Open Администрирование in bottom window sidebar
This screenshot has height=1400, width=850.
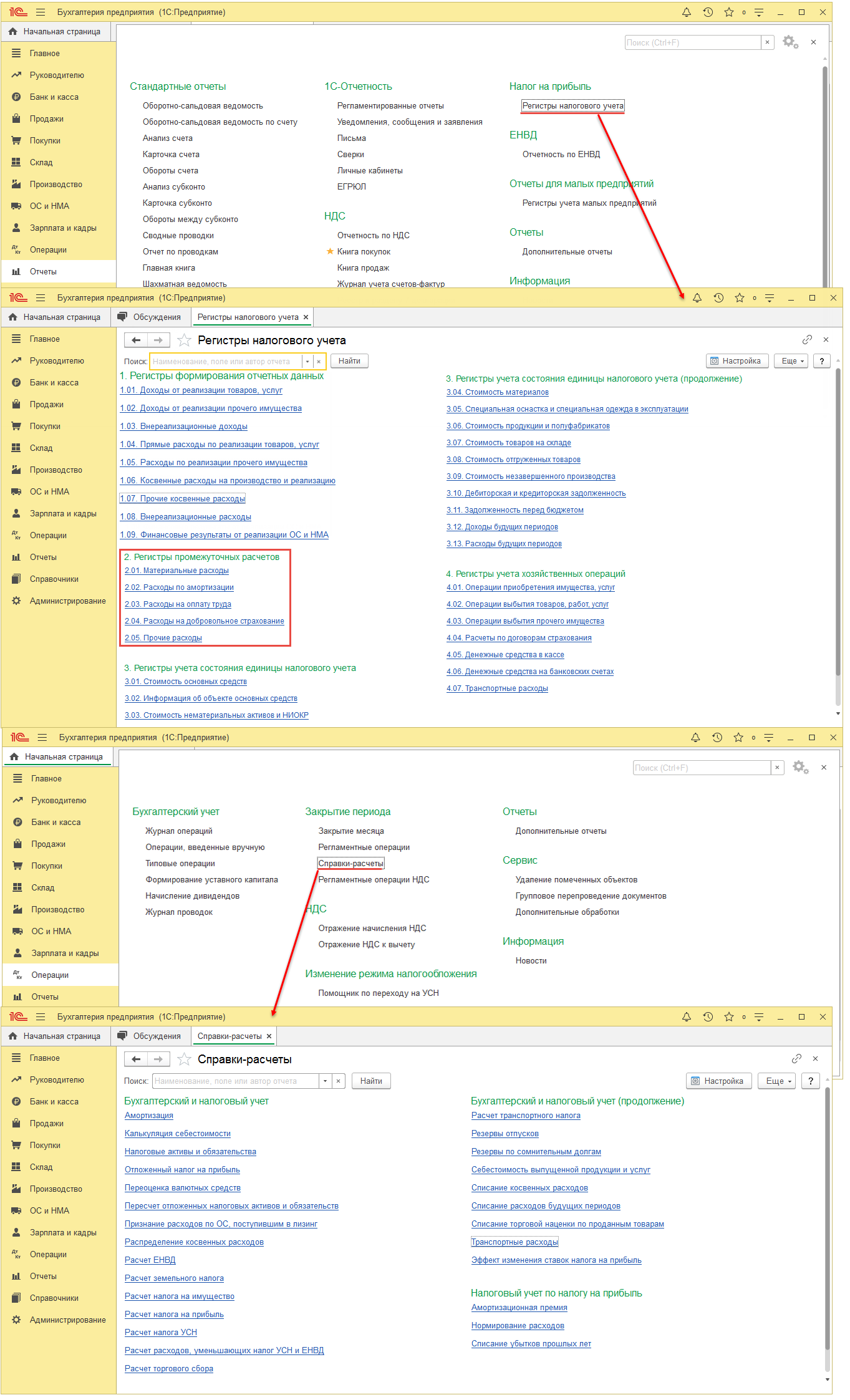coord(59,1320)
